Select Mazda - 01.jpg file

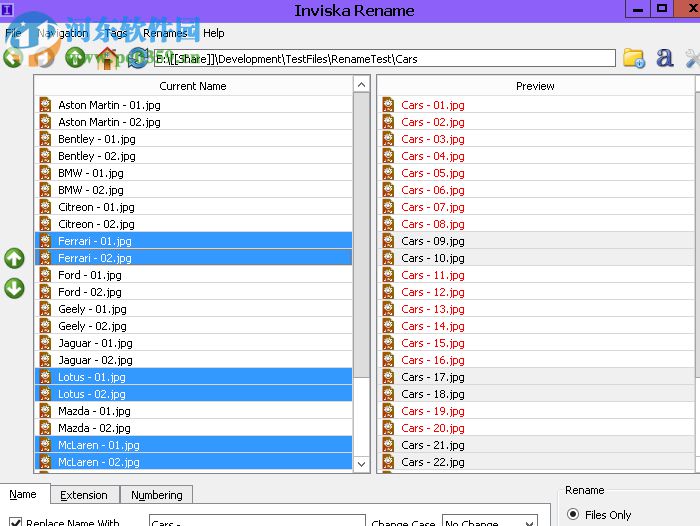click(193, 411)
